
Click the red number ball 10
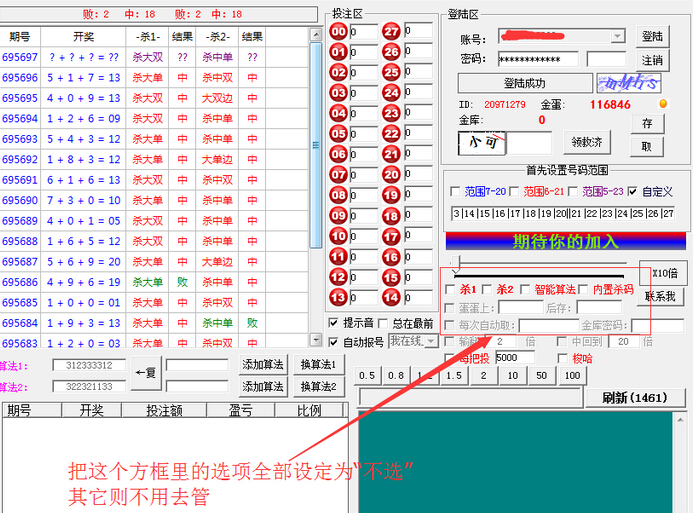(339, 236)
